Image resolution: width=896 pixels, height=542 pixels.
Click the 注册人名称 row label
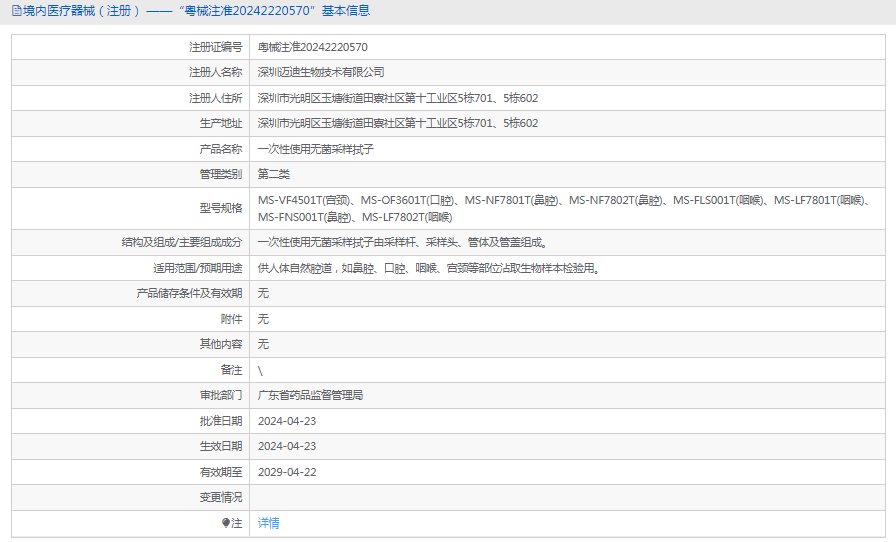click(x=215, y=72)
